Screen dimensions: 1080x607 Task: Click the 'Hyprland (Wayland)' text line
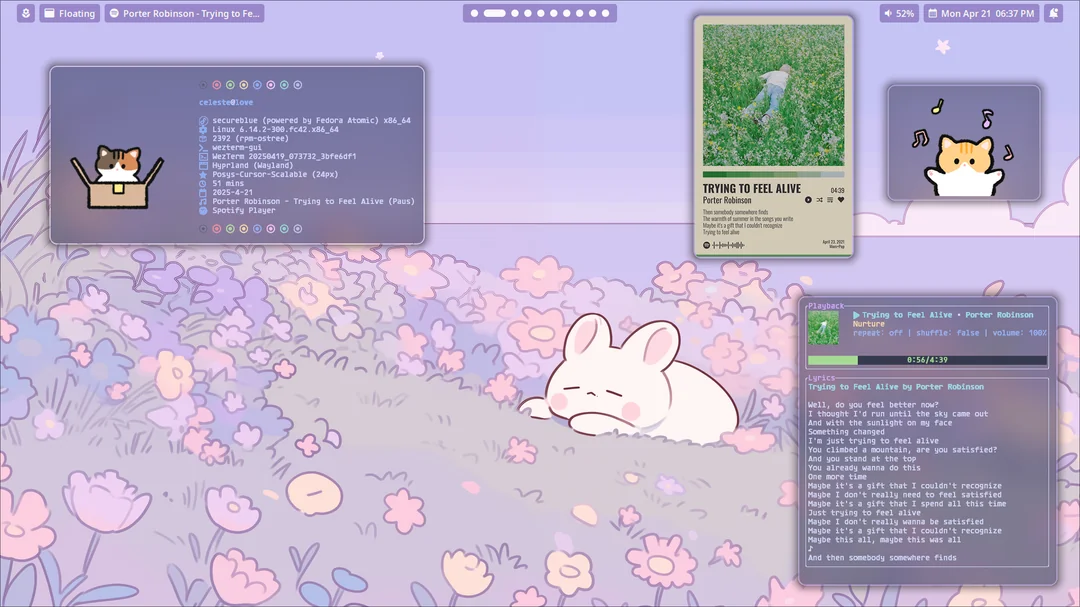point(253,165)
